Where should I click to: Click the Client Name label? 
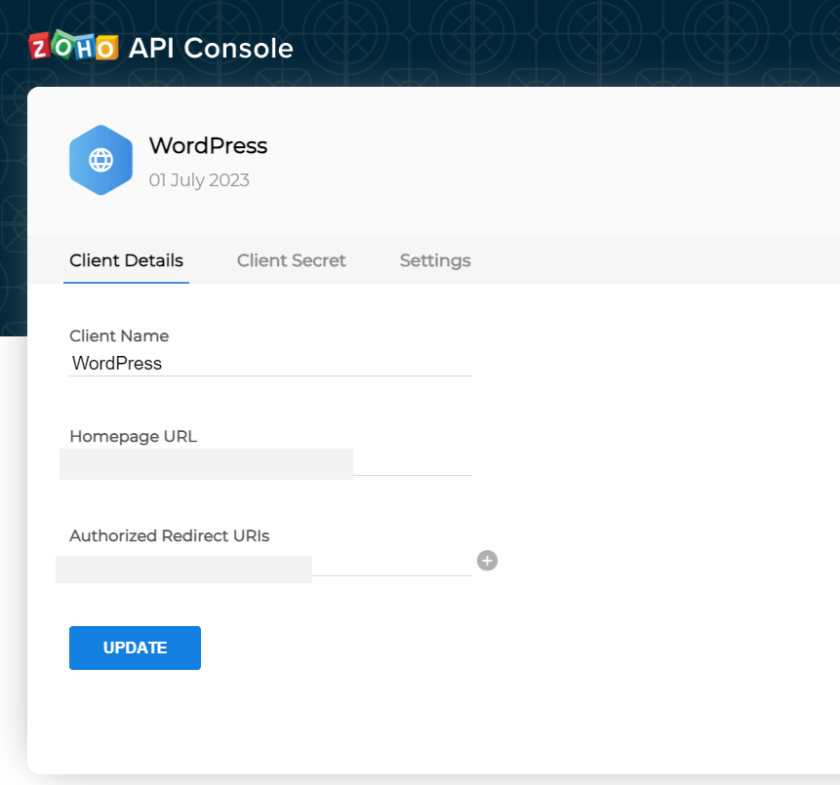(x=119, y=336)
